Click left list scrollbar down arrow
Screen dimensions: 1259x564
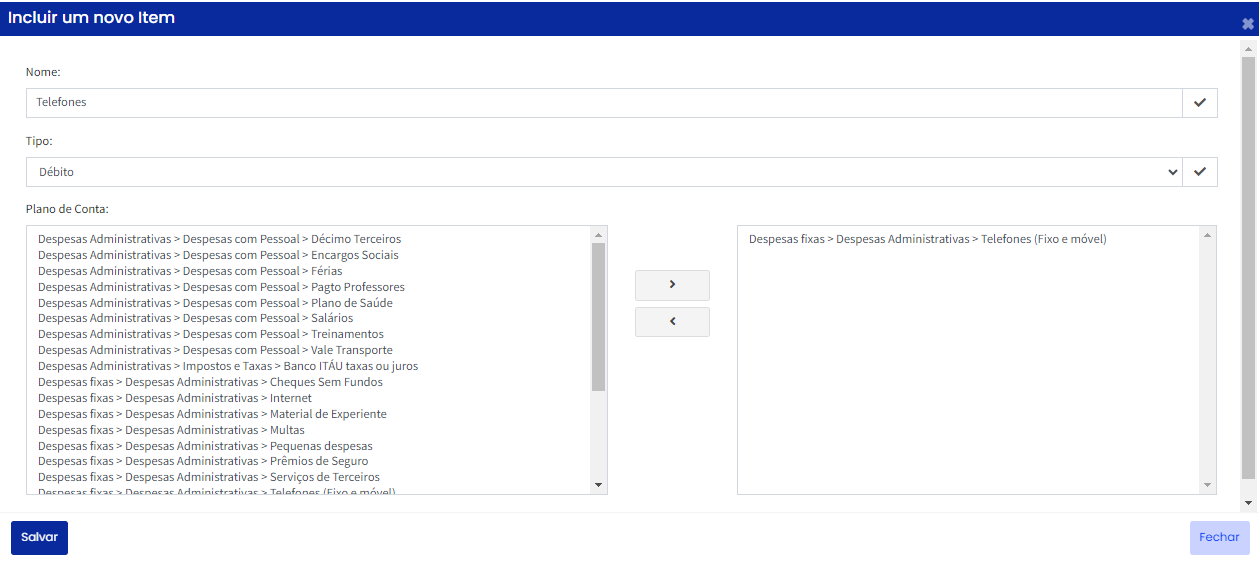click(x=599, y=485)
